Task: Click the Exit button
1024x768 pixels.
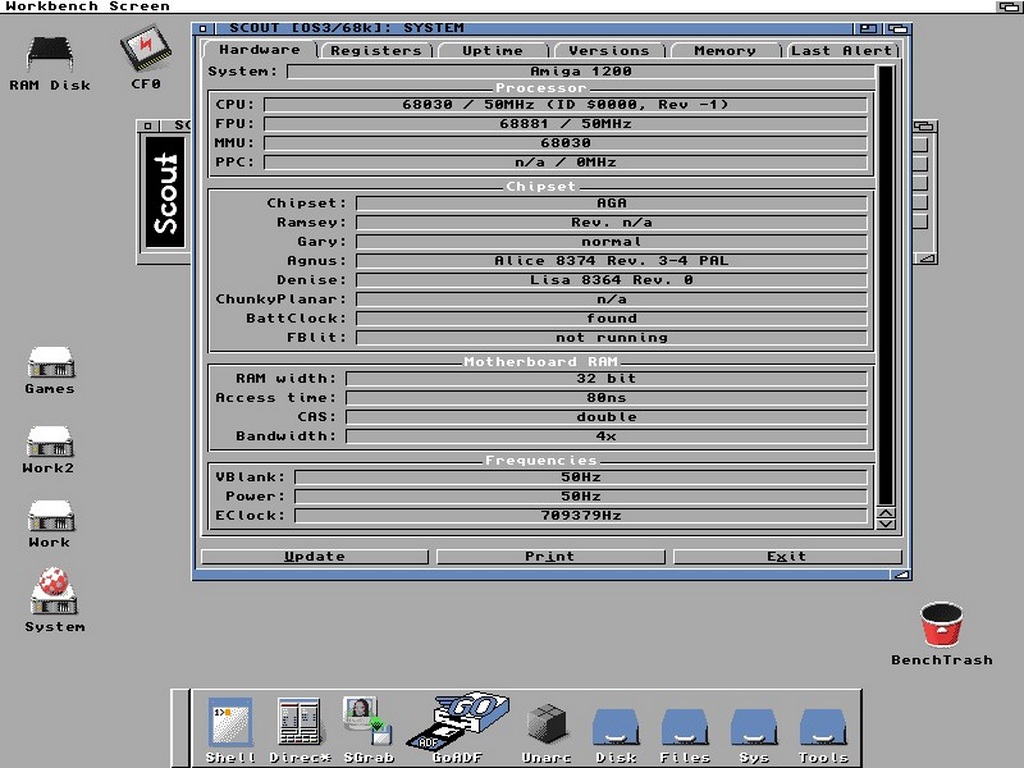Action: point(787,556)
